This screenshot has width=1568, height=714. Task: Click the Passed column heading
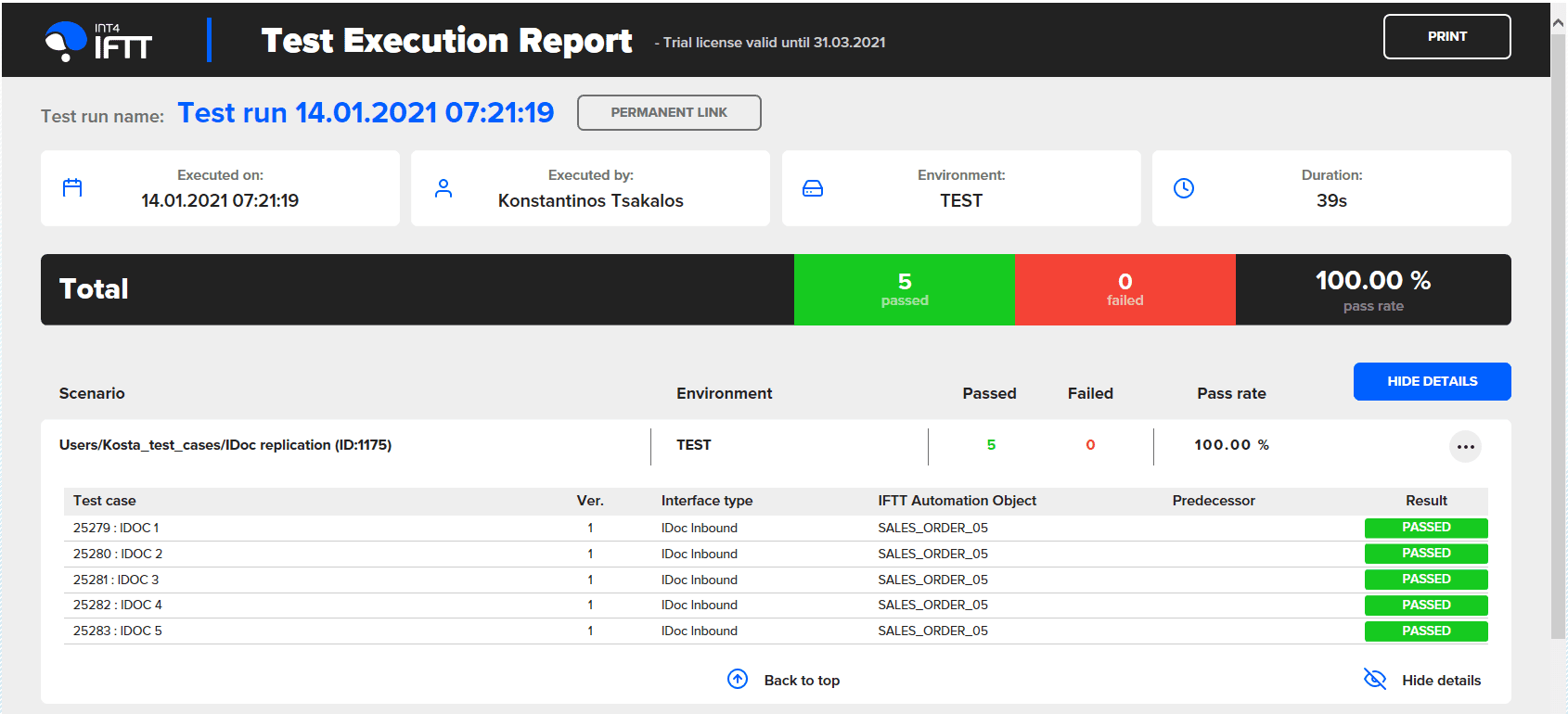(x=989, y=393)
